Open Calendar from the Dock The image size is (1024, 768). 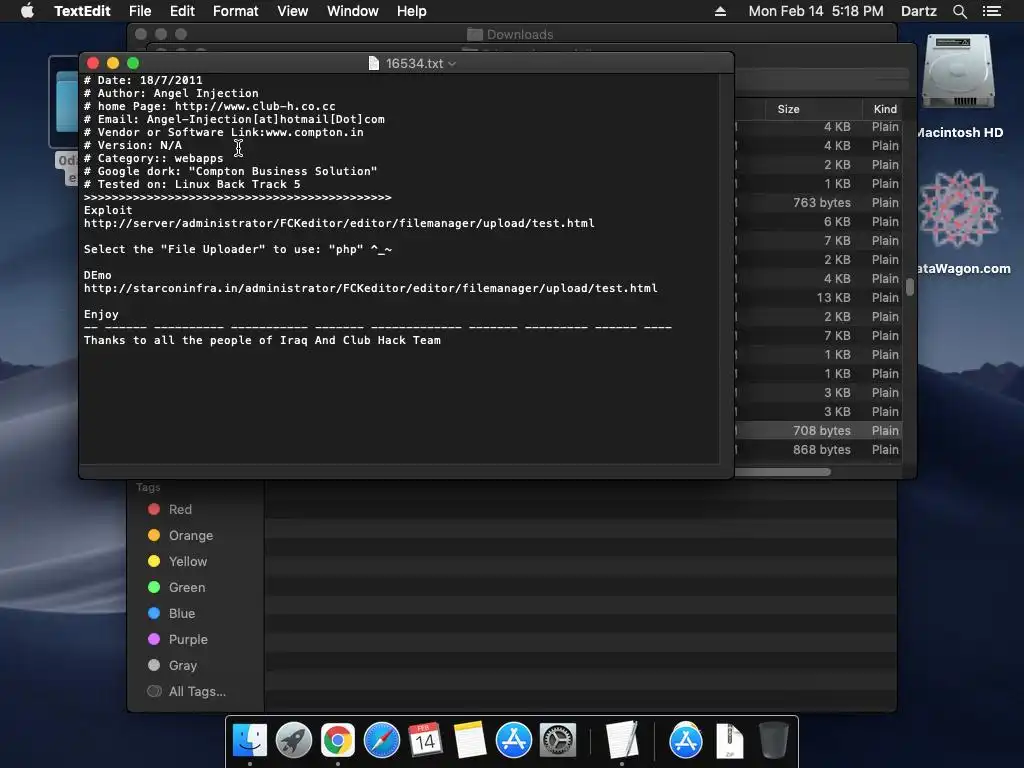tap(425, 741)
